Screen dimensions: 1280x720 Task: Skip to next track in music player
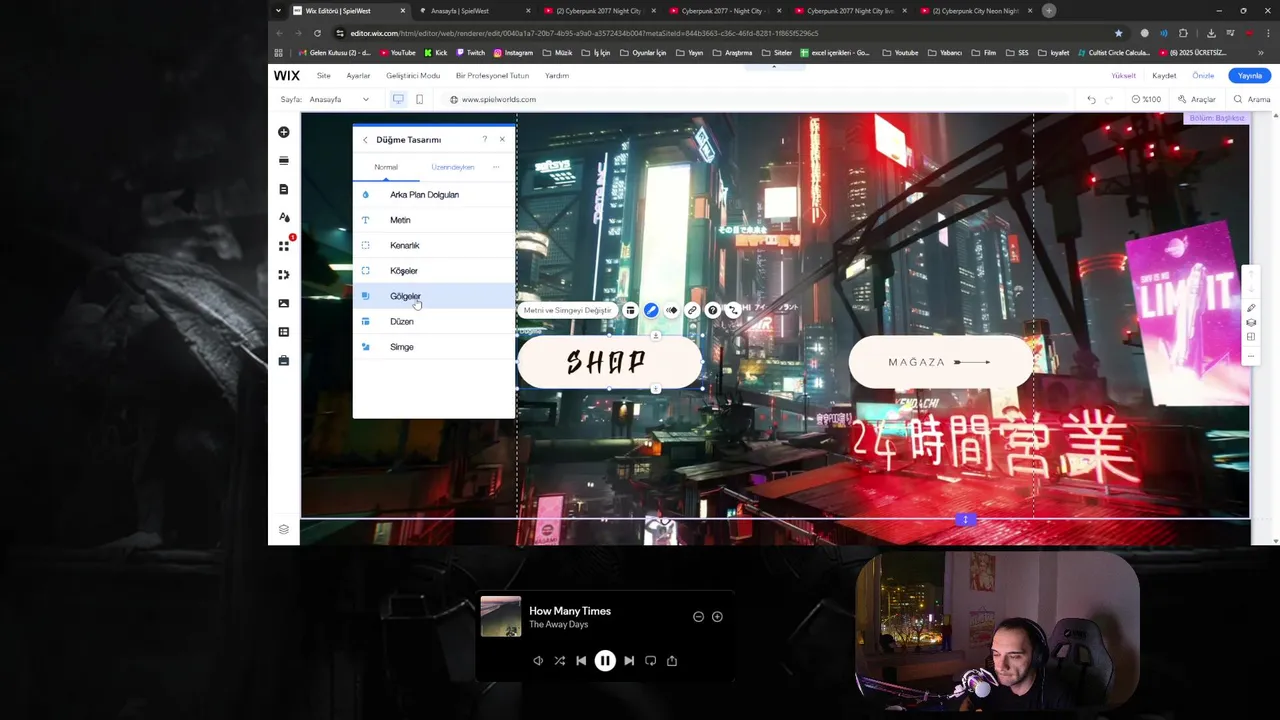coord(629,661)
